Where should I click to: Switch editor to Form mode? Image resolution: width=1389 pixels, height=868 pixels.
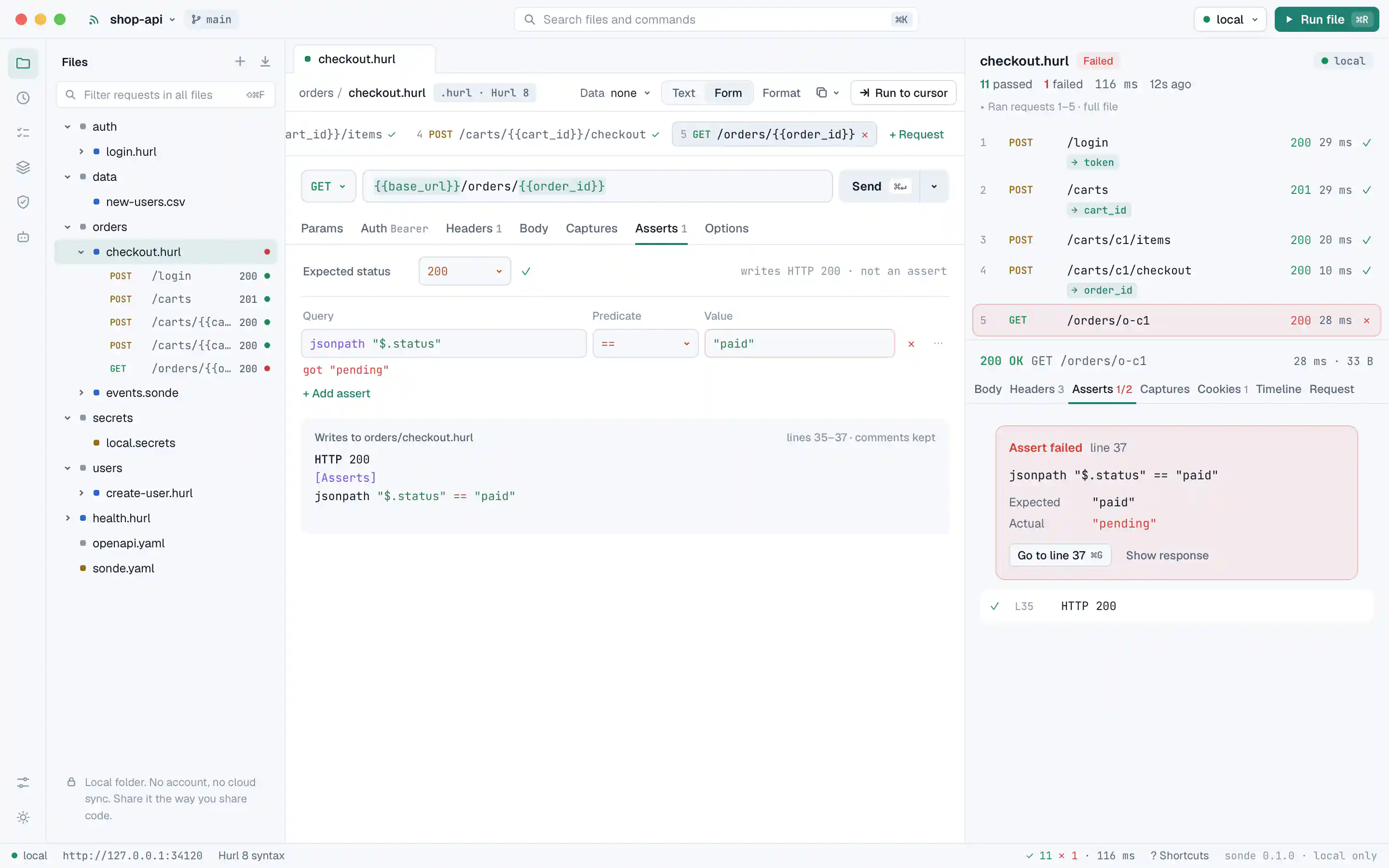pyautogui.click(x=728, y=93)
